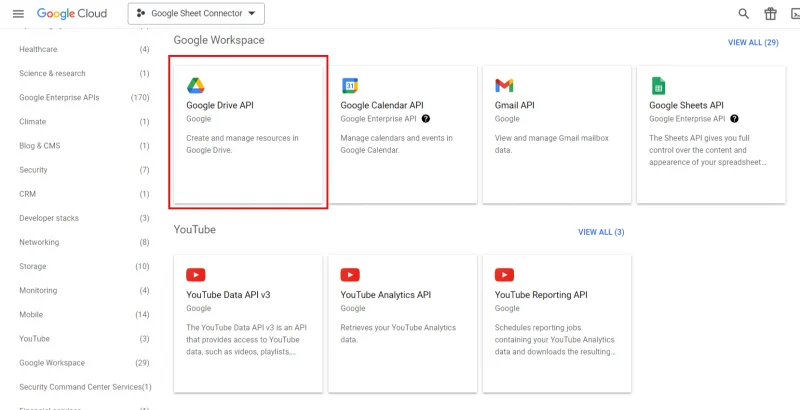Click View All (3) for YouTube
Image resolution: width=800 pixels, height=410 pixels.
coord(601,232)
